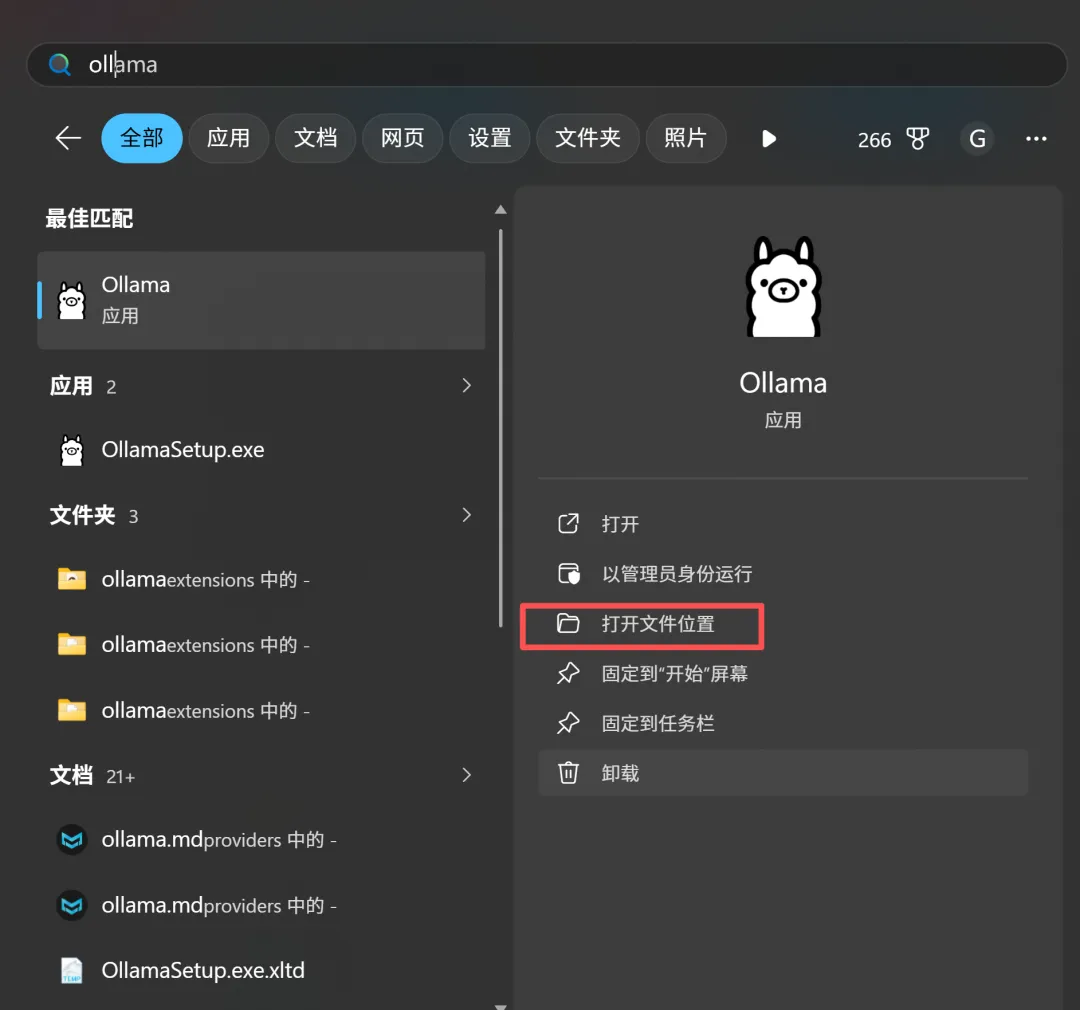
Task: Click the uninstall trash can icon
Action: (x=568, y=772)
